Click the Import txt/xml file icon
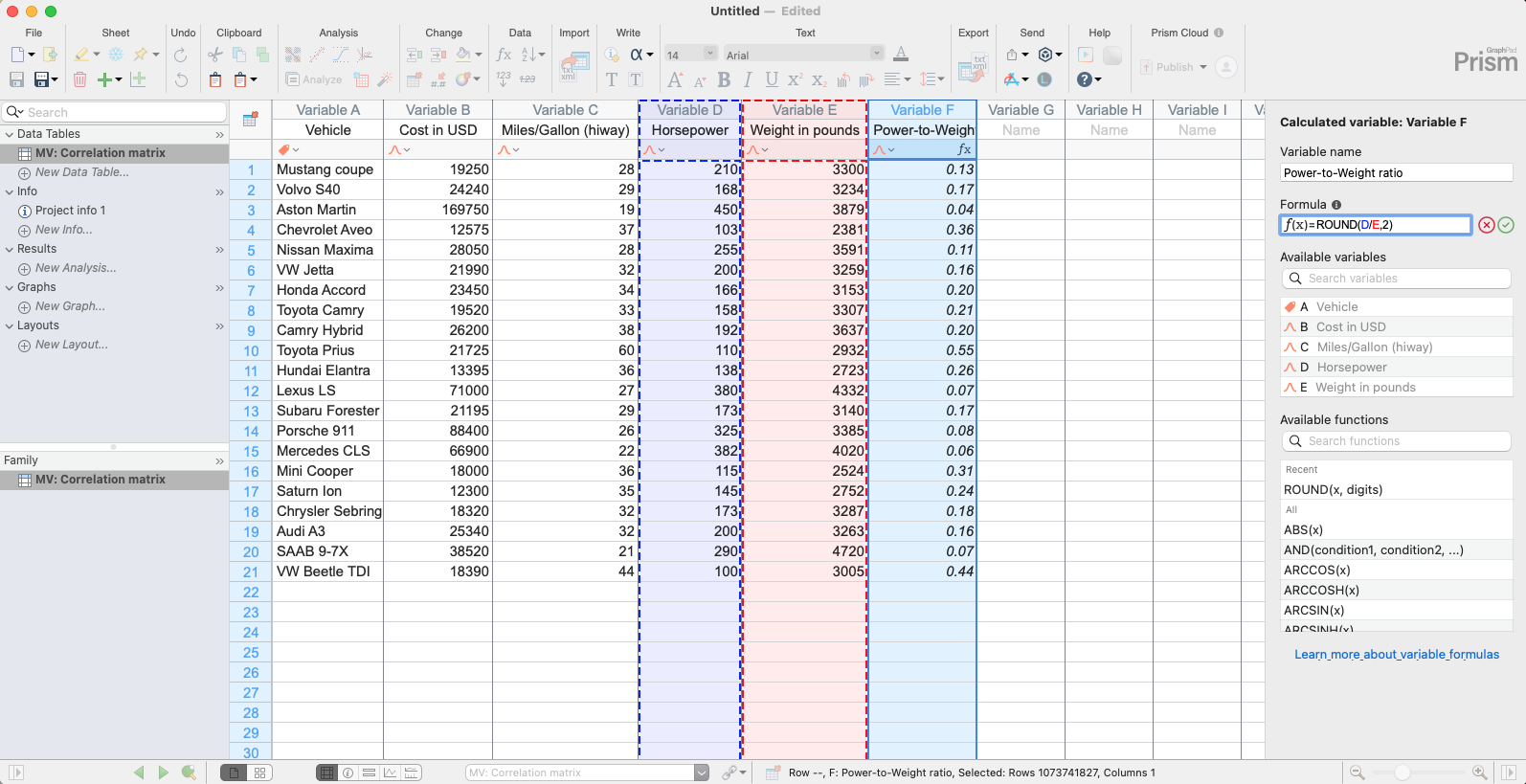Image resolution: width=1526 pixels, height=784 pixels. [x=574, y=67]
